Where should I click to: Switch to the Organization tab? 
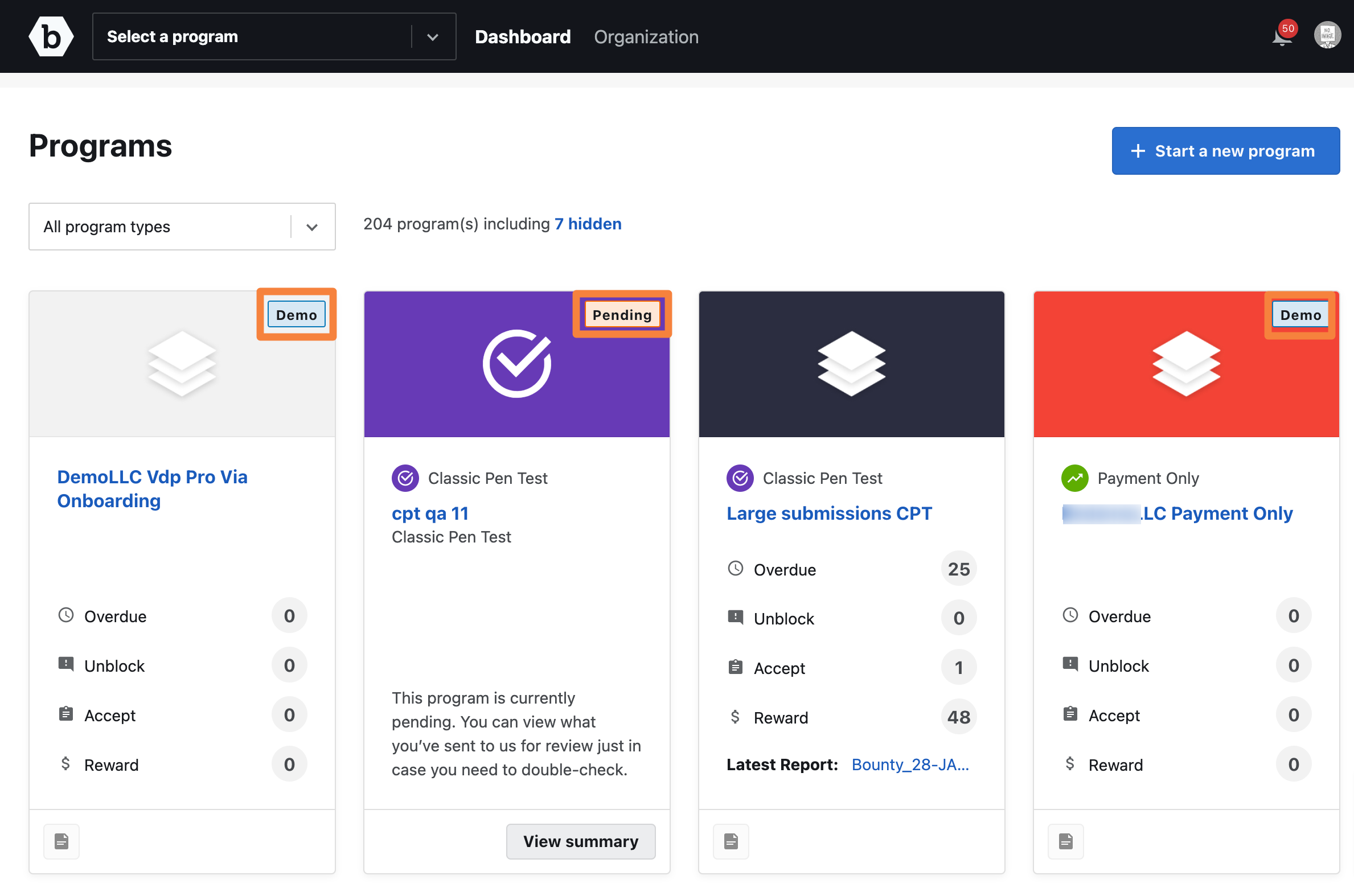[646, 37]
